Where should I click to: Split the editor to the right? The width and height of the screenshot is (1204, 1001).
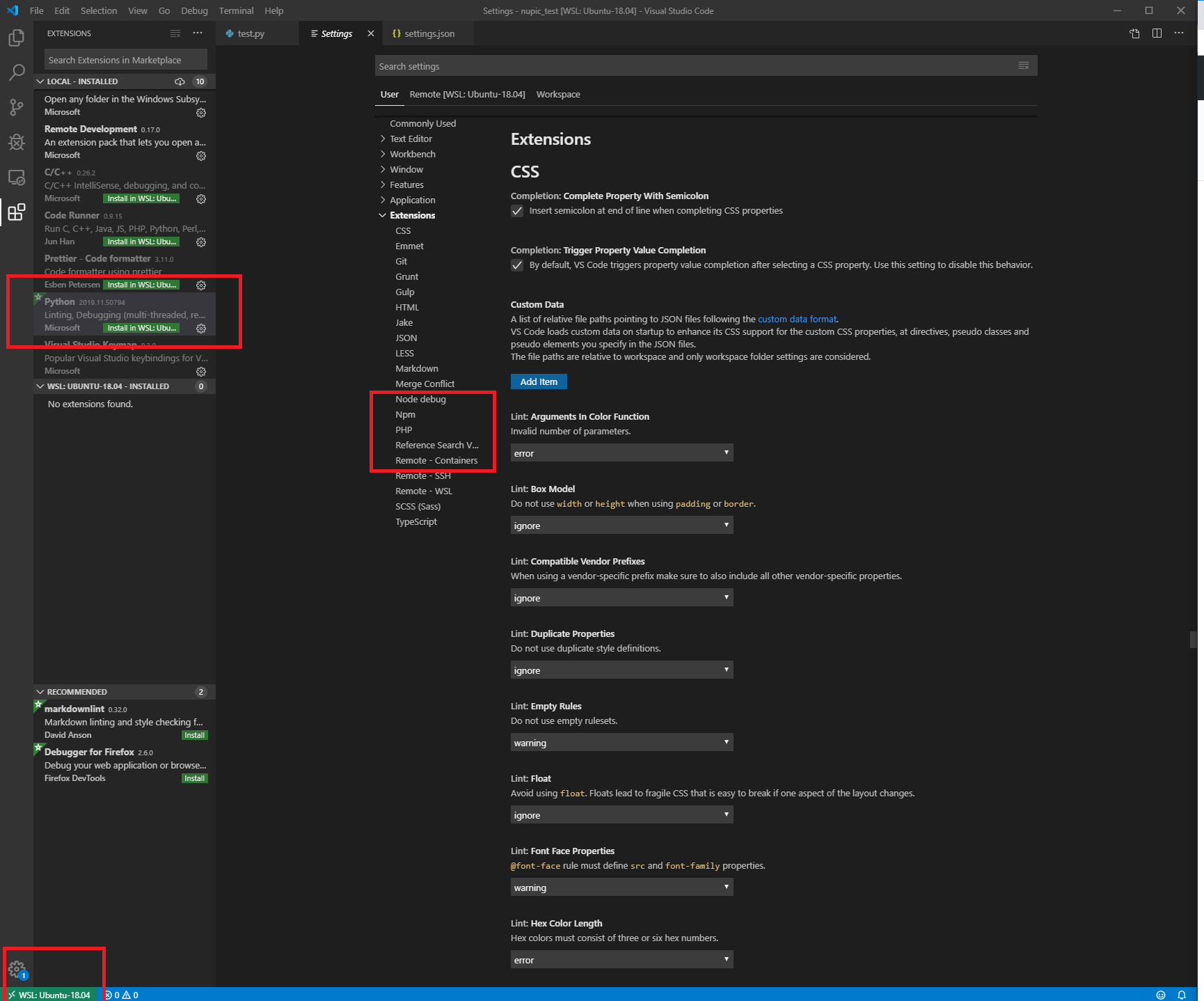(1157, 33)
